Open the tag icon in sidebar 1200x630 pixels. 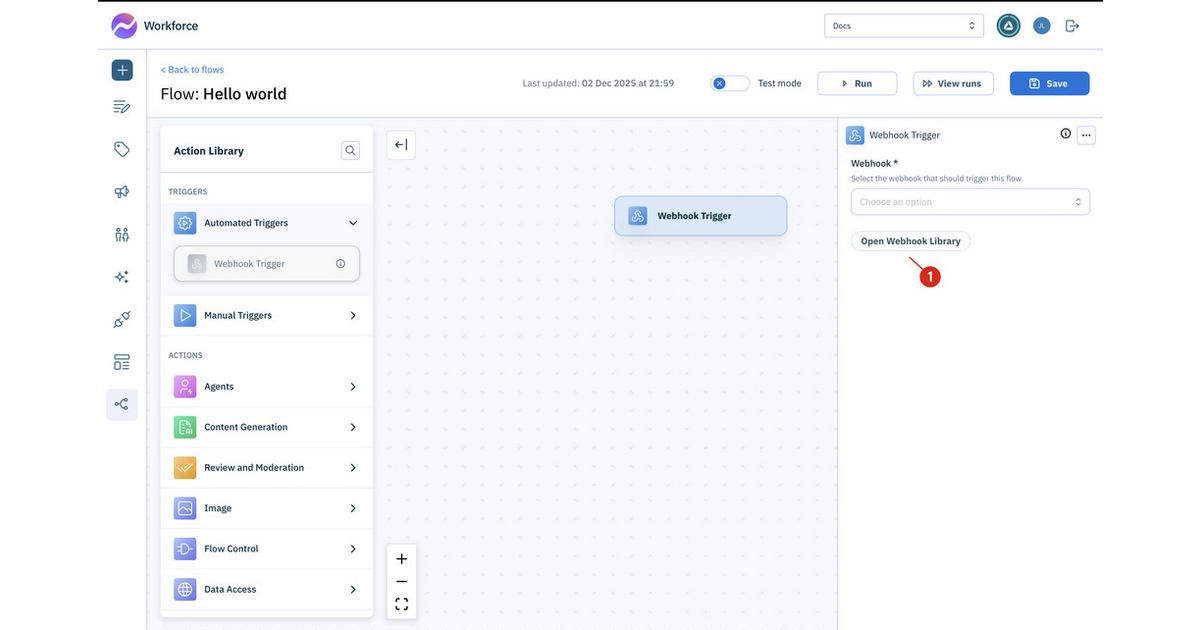pyautogui.click(x=122, y=149)
